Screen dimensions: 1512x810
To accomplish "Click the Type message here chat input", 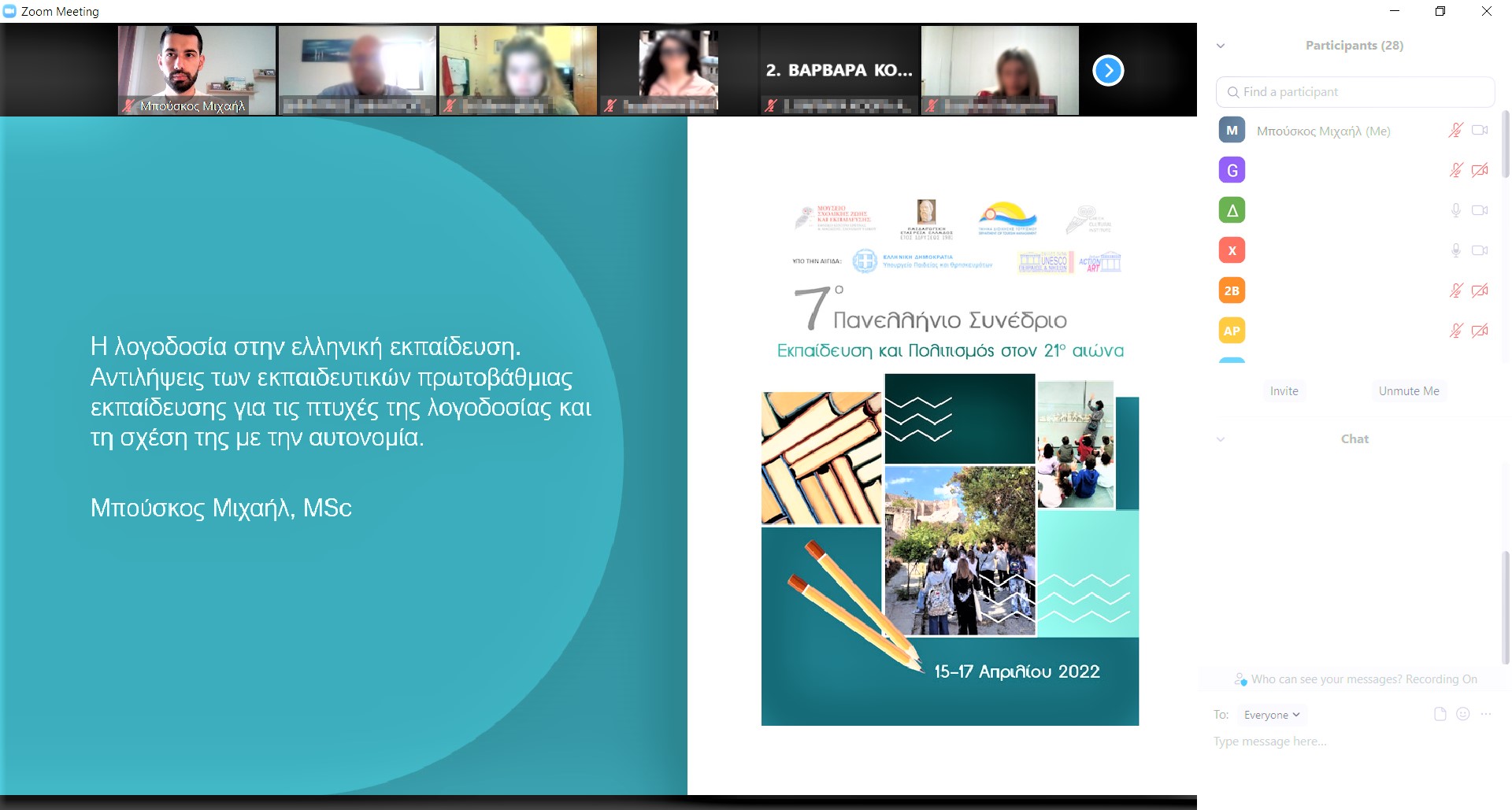I will tap(1339, 742).
